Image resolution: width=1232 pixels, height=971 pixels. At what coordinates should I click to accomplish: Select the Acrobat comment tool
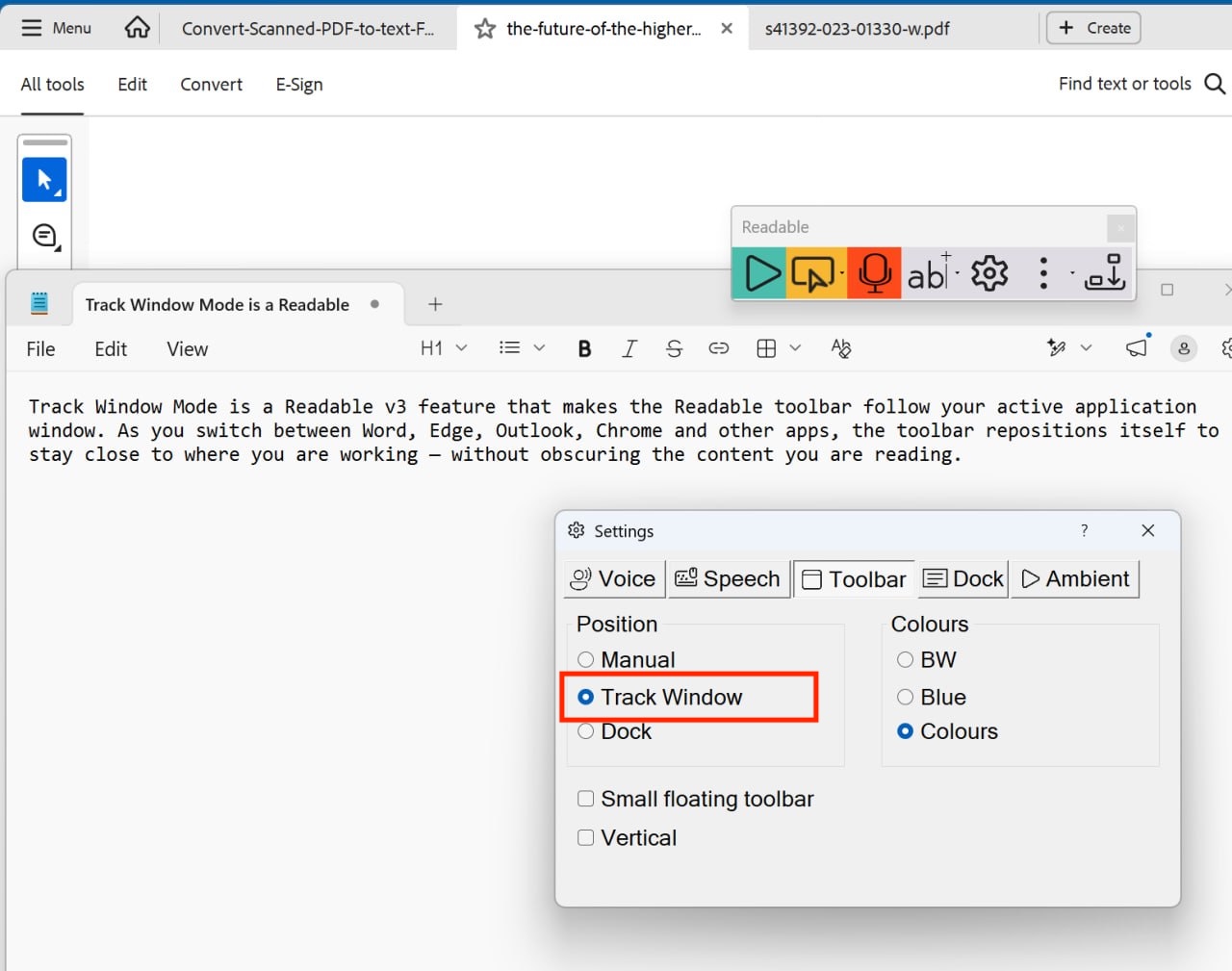[x=45, y=236]
